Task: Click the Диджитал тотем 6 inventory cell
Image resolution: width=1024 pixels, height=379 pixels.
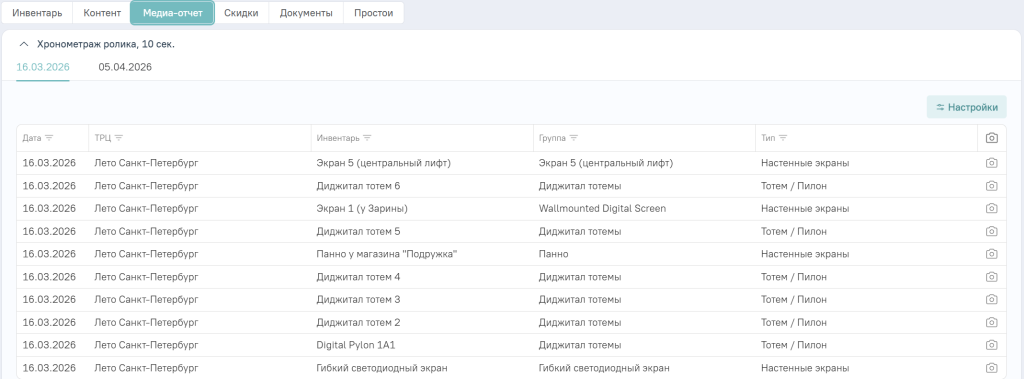Action: 358,186
